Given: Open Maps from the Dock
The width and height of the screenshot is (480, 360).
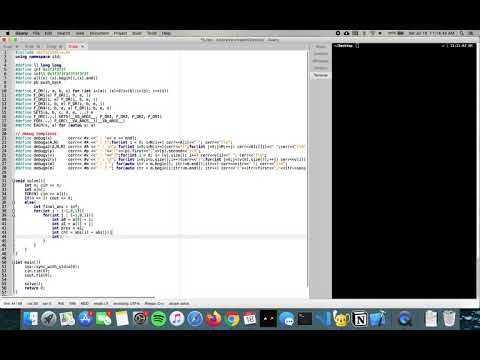Looking at the screenshot, I should click(x=67, y=319).
